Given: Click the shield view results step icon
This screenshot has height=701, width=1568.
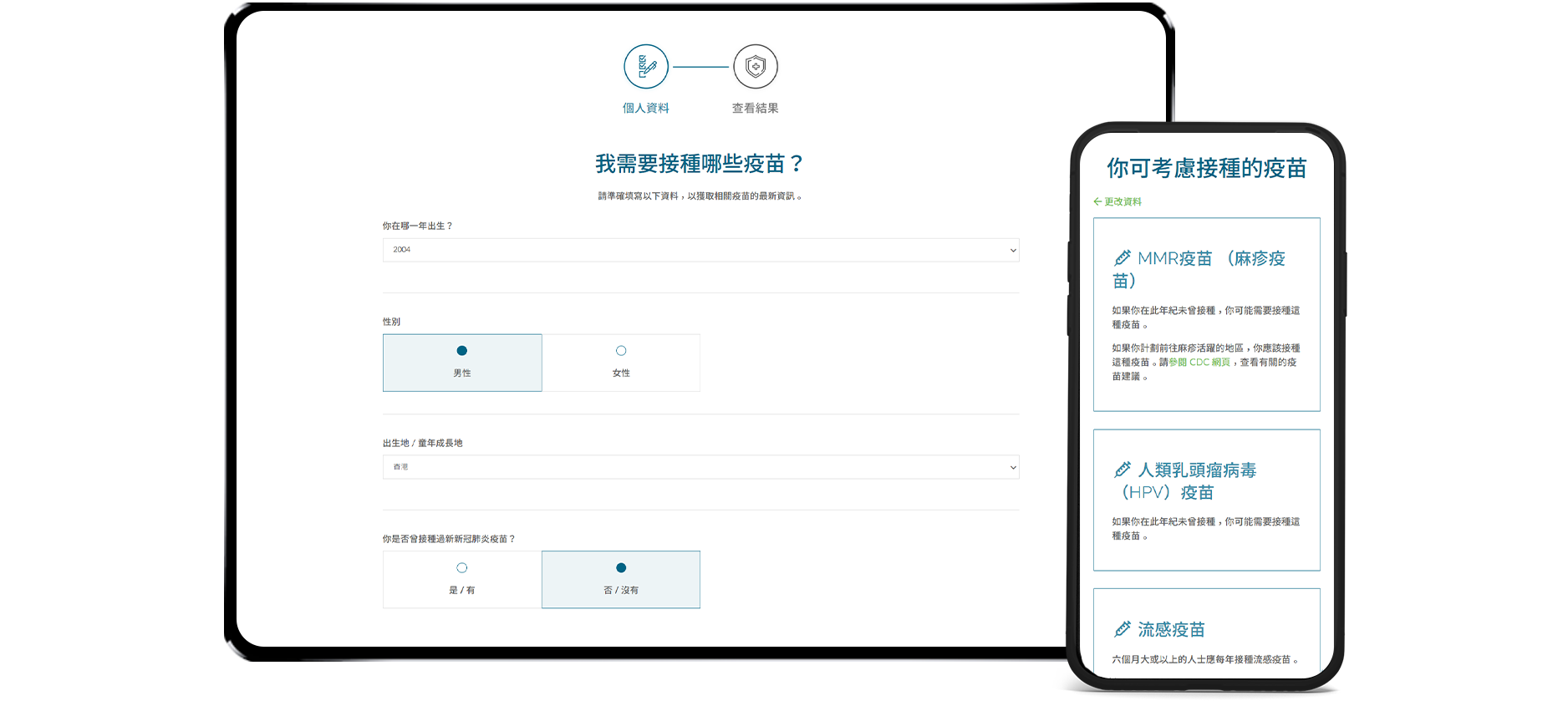Looking at the screenshot, I should (x=755, y=67).
